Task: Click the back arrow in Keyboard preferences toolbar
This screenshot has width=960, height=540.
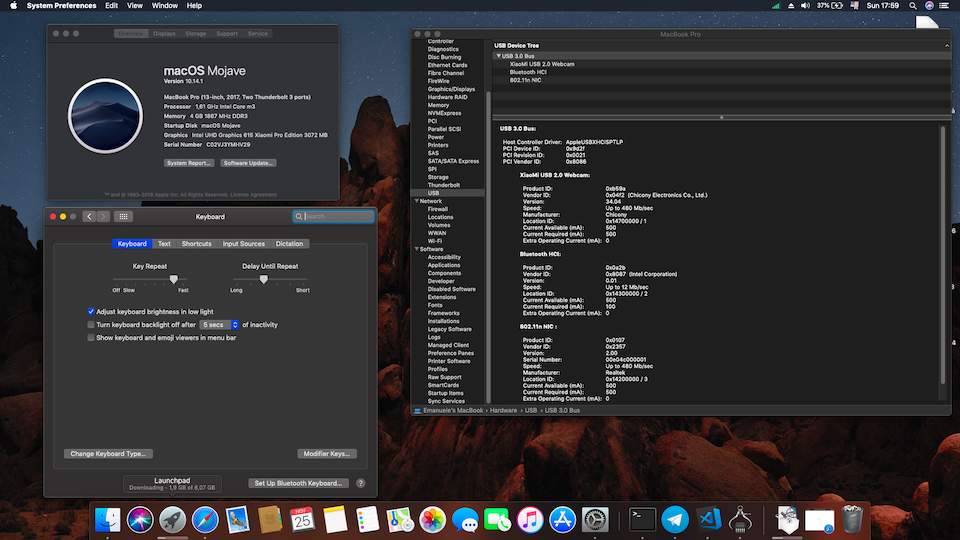Action: pyautogui.click(x=90, y=216)
